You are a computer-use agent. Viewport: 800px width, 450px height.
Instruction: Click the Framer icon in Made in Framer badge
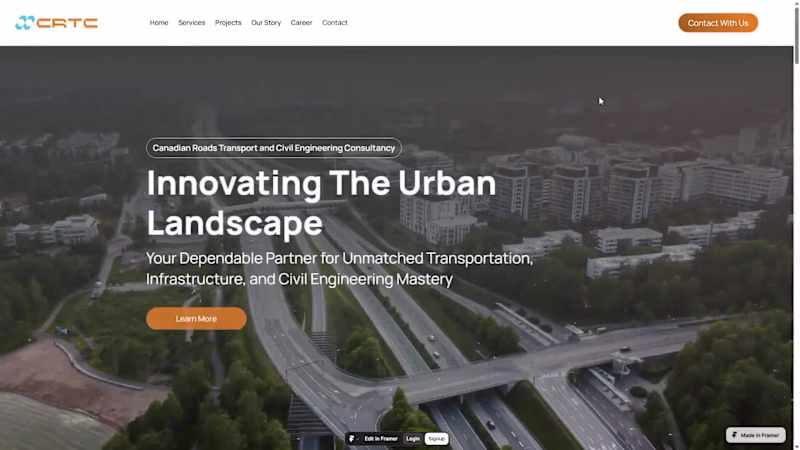[x=735, y=435]
